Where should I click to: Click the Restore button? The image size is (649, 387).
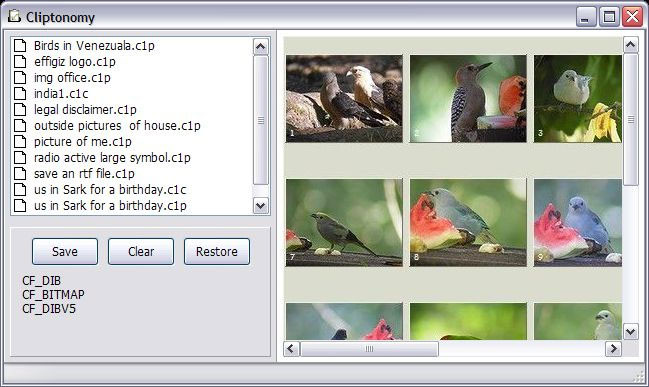point(217,251)
